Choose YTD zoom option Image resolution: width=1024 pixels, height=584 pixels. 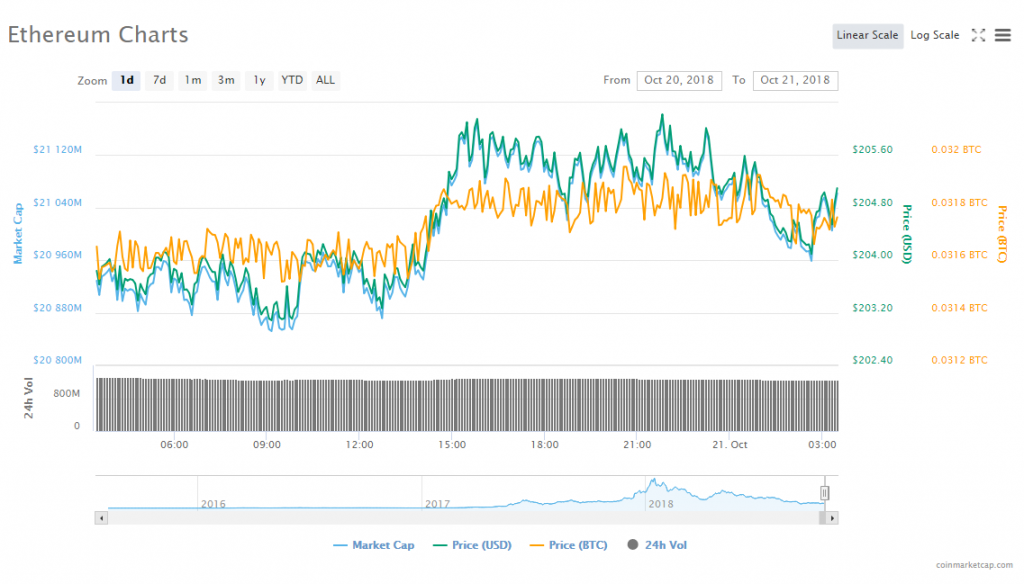[292, 80]
